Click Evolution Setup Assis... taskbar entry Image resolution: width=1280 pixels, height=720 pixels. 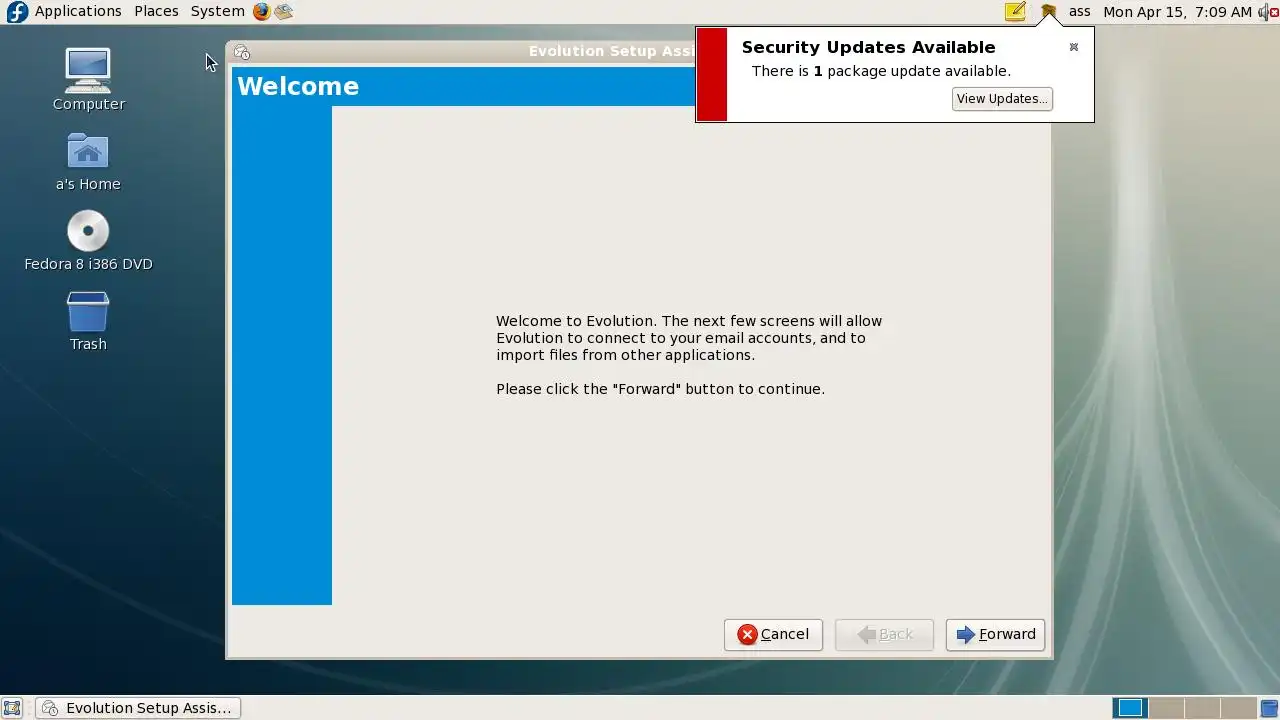click(x=138, y=708)
